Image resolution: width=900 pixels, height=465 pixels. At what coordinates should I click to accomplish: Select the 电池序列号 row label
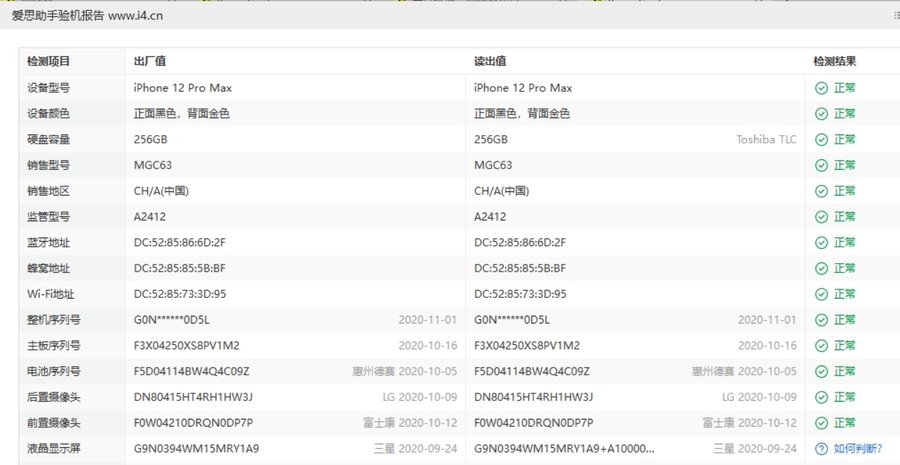point(53,371)
